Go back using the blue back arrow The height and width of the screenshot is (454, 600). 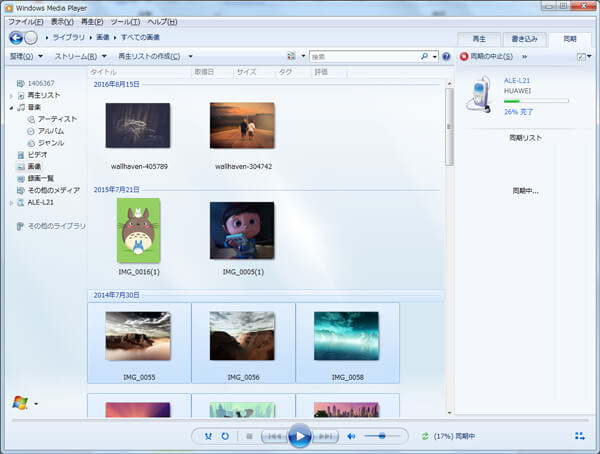16,38
